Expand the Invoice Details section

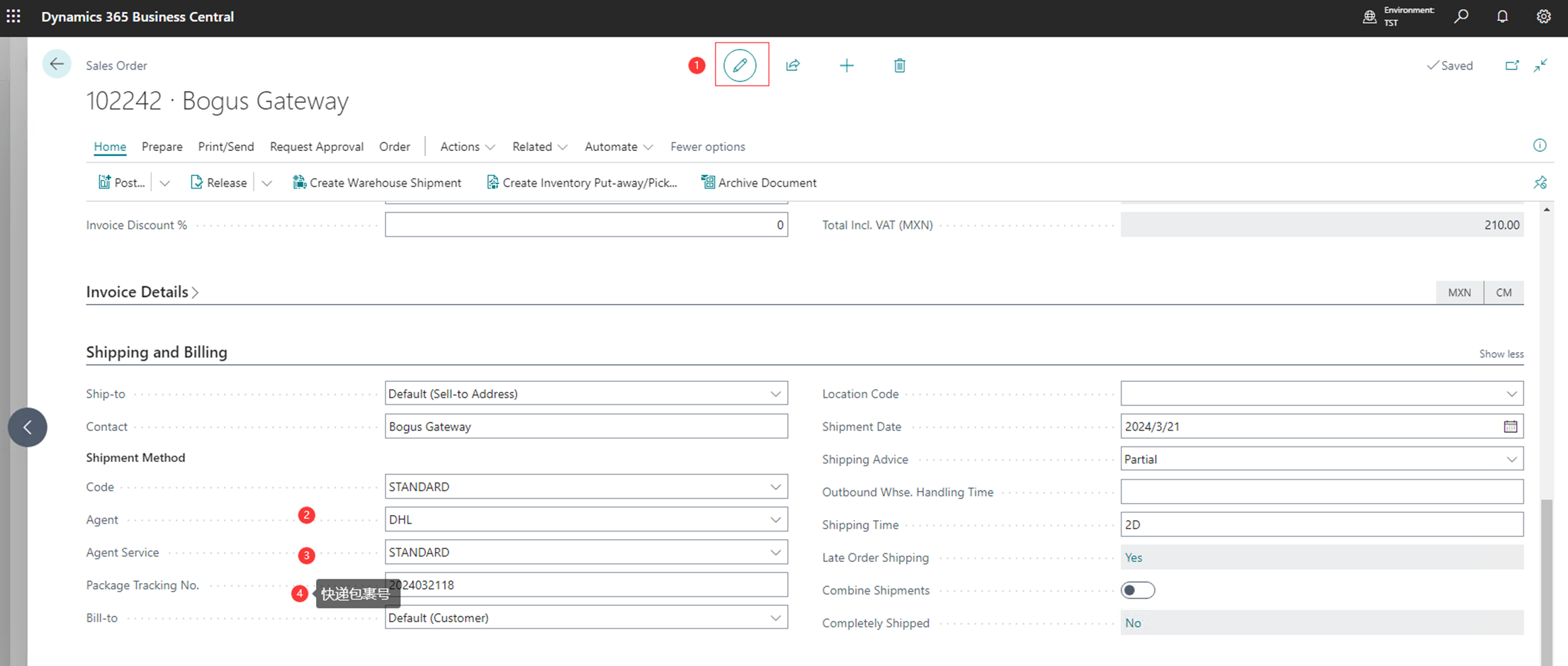(142, 292)
